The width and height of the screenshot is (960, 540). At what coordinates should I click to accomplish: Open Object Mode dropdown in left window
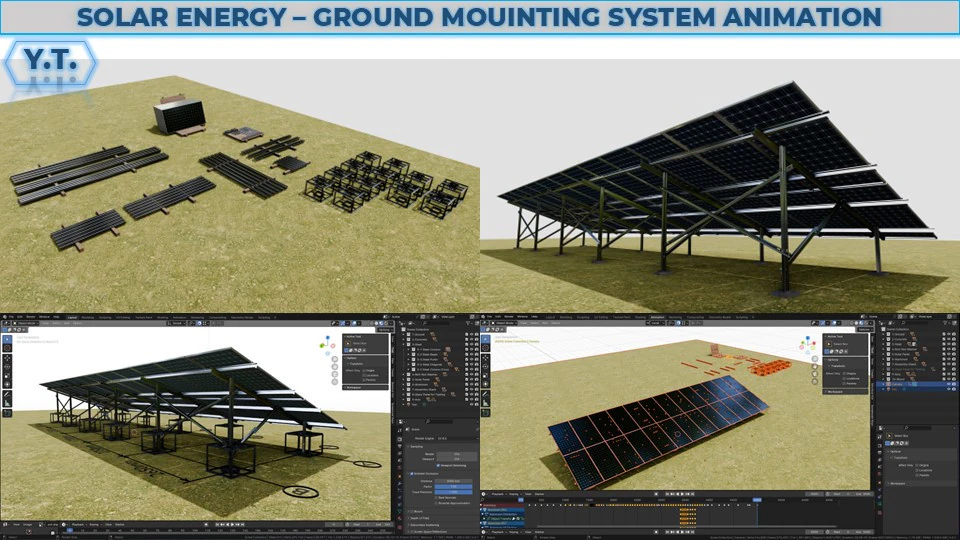26,323
